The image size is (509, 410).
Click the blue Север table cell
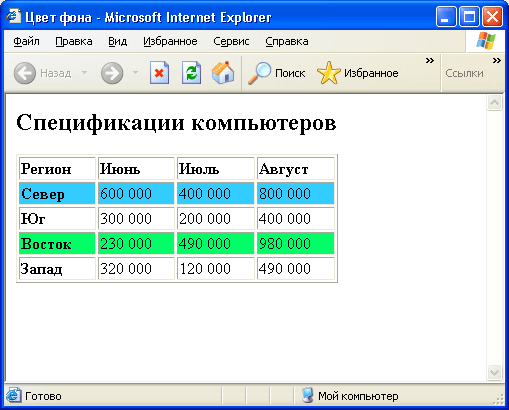click(57, 193)
